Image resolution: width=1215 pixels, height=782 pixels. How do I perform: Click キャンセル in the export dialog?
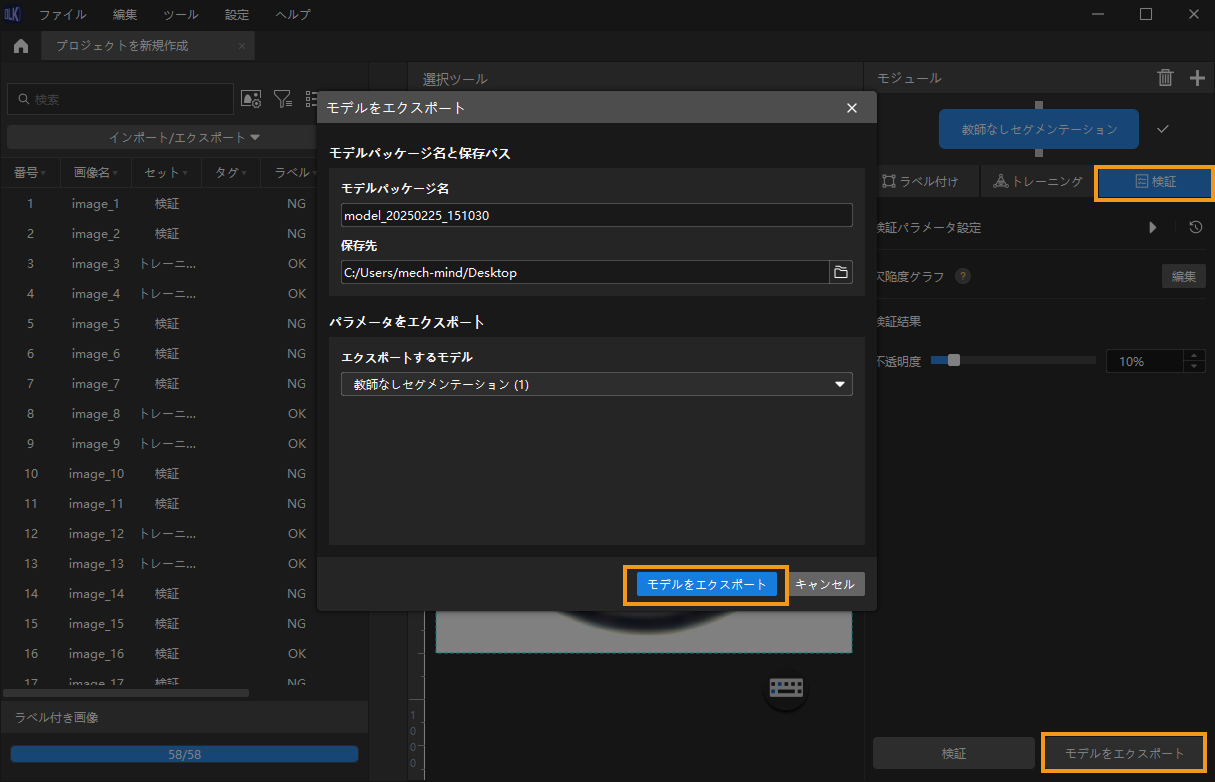click(824, 585)
